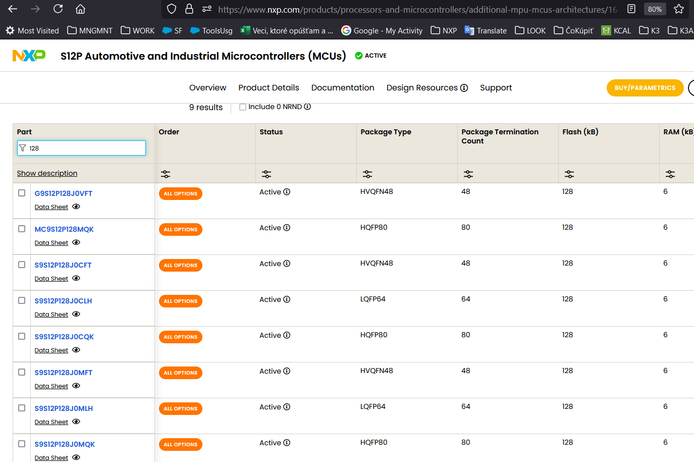Screen dimensions: 694x462
Task: Open the NXP bookmarks folder
Action: coord(444,31)
